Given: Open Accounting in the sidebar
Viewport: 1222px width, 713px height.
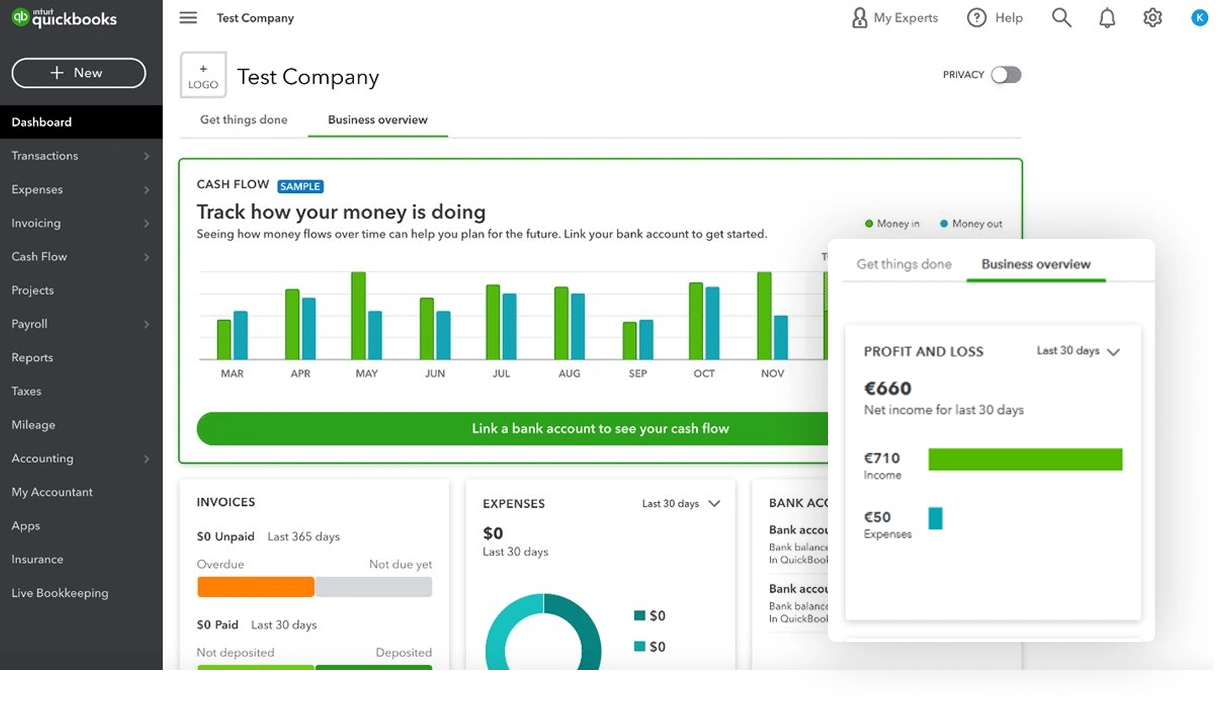Looking at the screenshot, I should click(x=42, y=458).
